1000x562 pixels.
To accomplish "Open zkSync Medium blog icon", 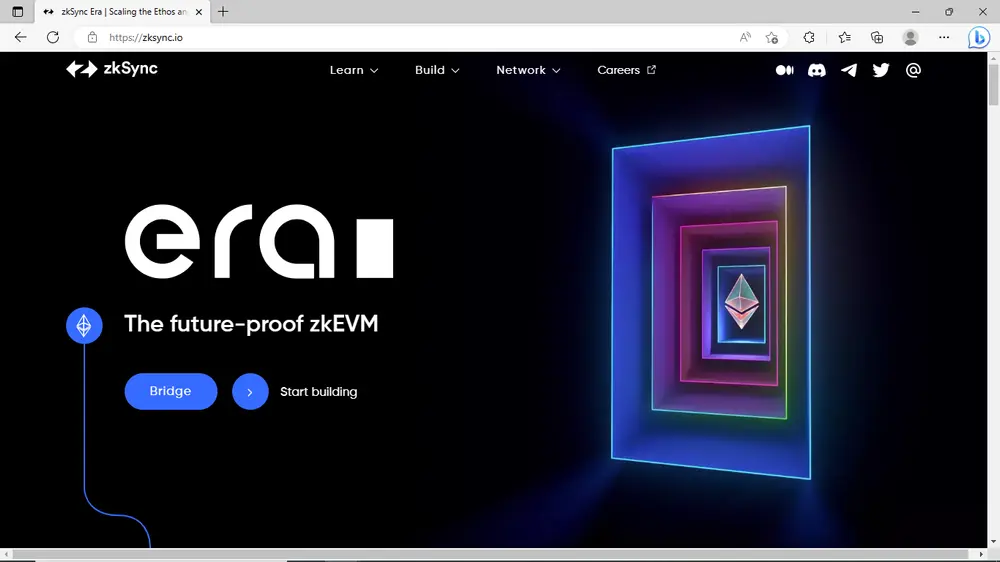I will coord(785,70).
